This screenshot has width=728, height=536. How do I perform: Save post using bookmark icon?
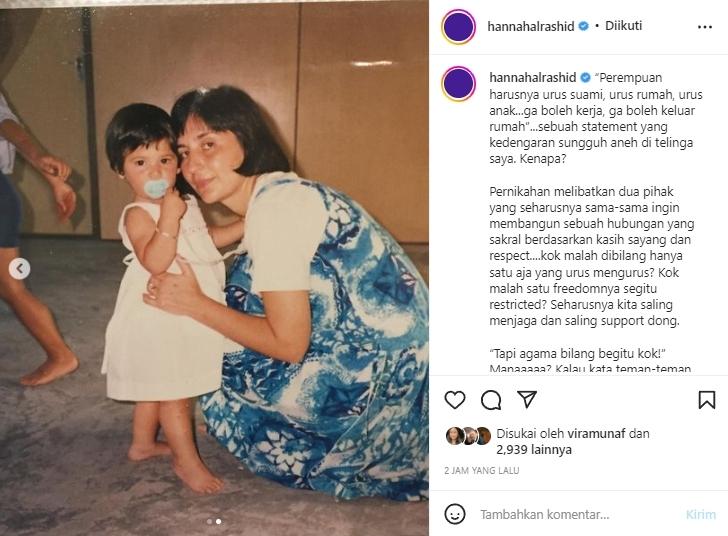707,400
